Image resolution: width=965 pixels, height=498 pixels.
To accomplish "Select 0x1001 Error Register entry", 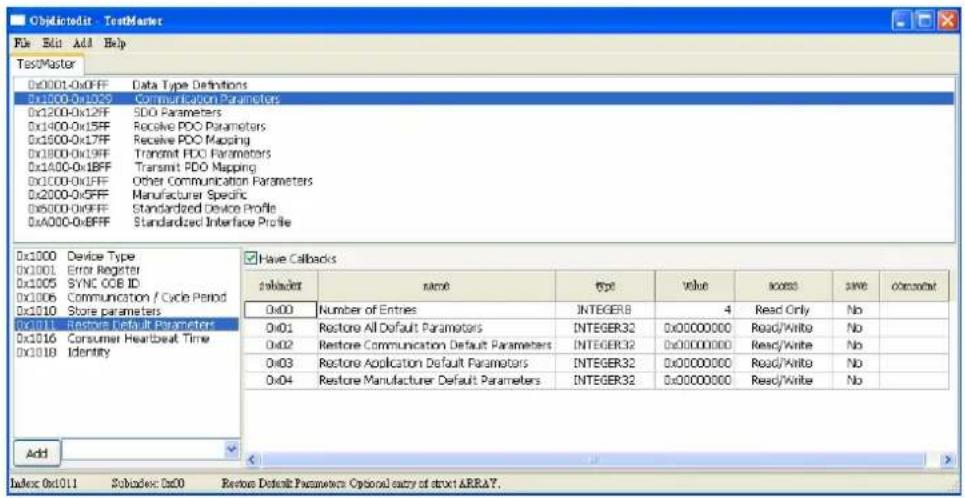I will click(126, 270).
